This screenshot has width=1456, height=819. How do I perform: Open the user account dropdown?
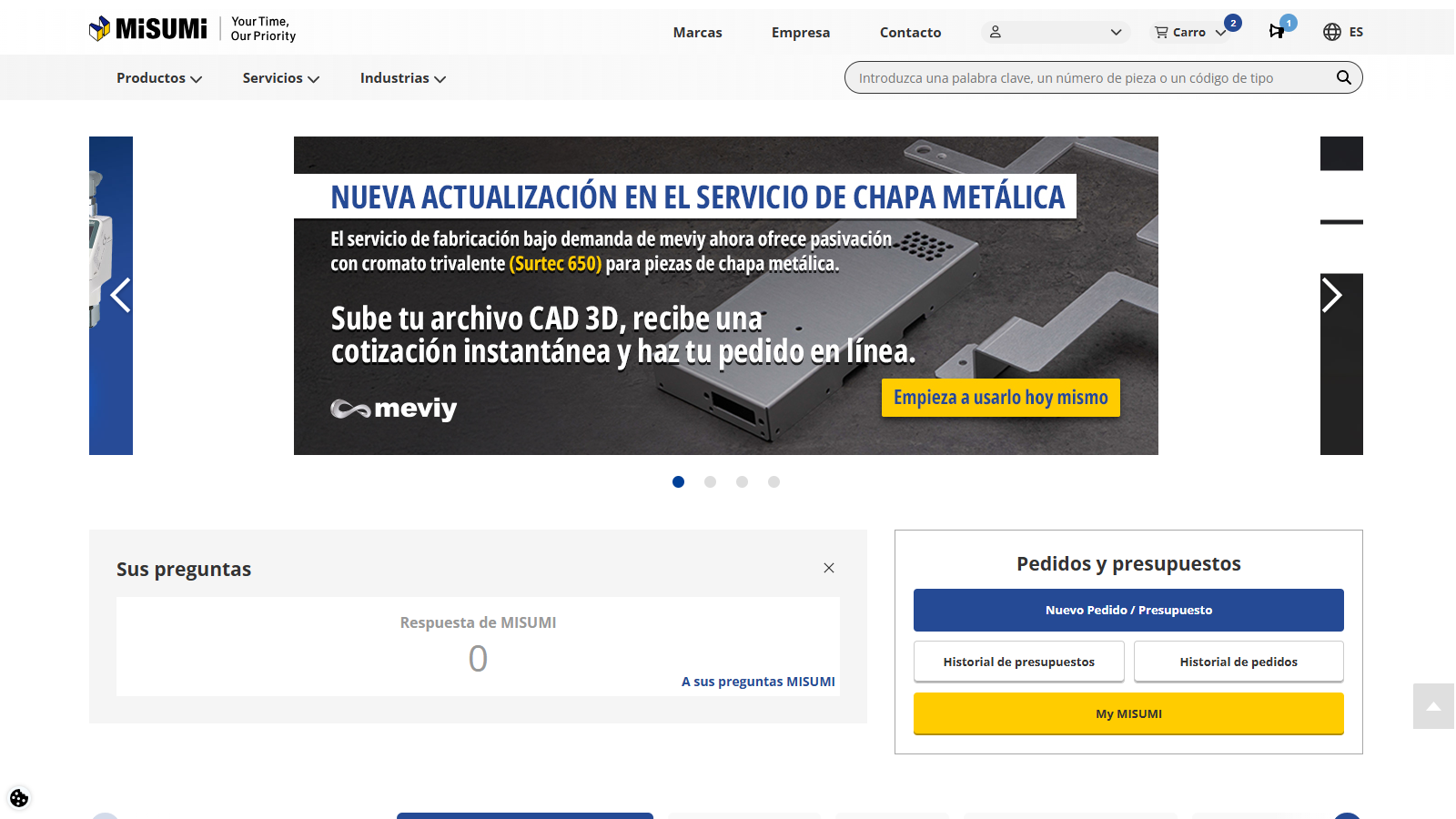(x=1056, y=32)
